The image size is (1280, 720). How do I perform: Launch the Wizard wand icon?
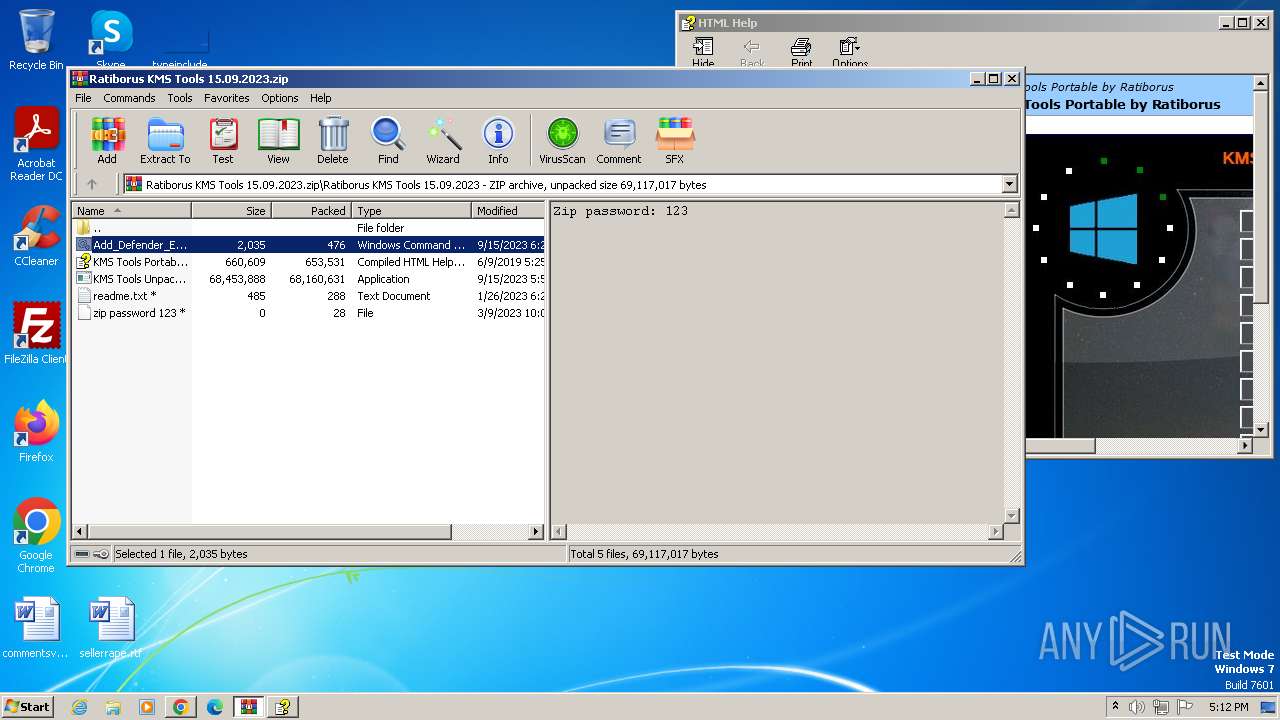(443, 140)
